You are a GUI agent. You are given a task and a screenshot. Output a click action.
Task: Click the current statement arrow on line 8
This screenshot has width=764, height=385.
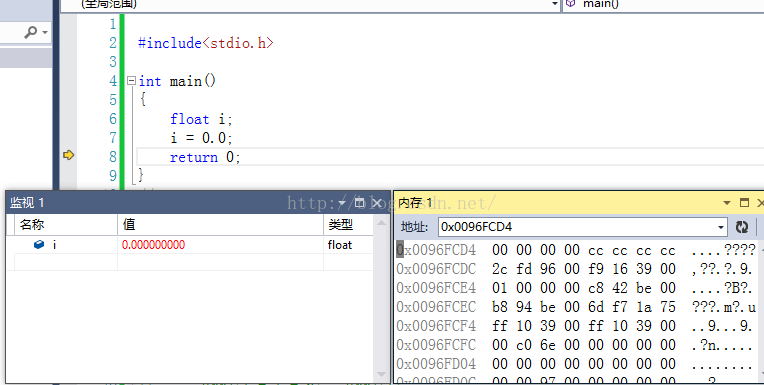click(x=68, y=155)
